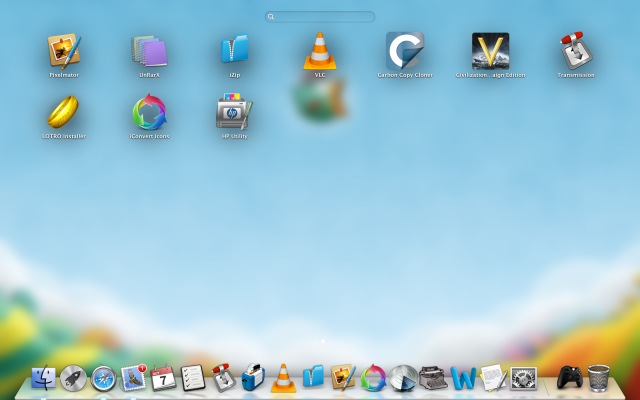This screenshot has width=640, height=400.
Task: Click the Launchpad search field
Action: (320, 17)
